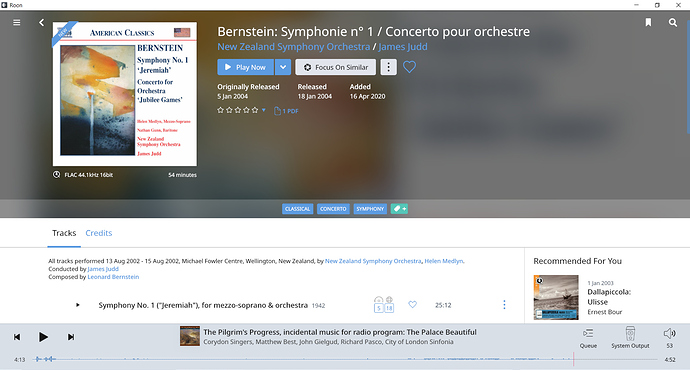Open the 1 PDF booklet icon
The image size is (690, 370).
277,111
